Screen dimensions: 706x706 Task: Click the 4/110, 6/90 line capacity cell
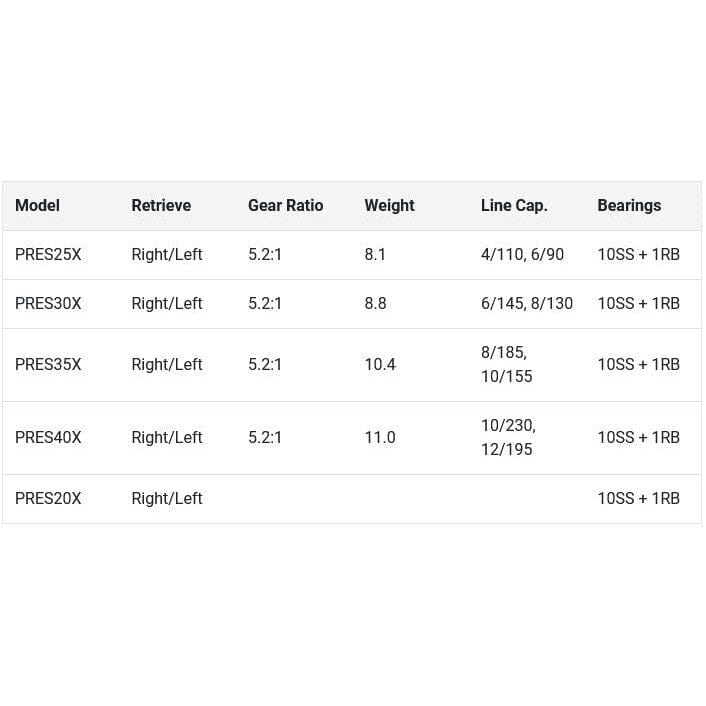tap(522, 254)
